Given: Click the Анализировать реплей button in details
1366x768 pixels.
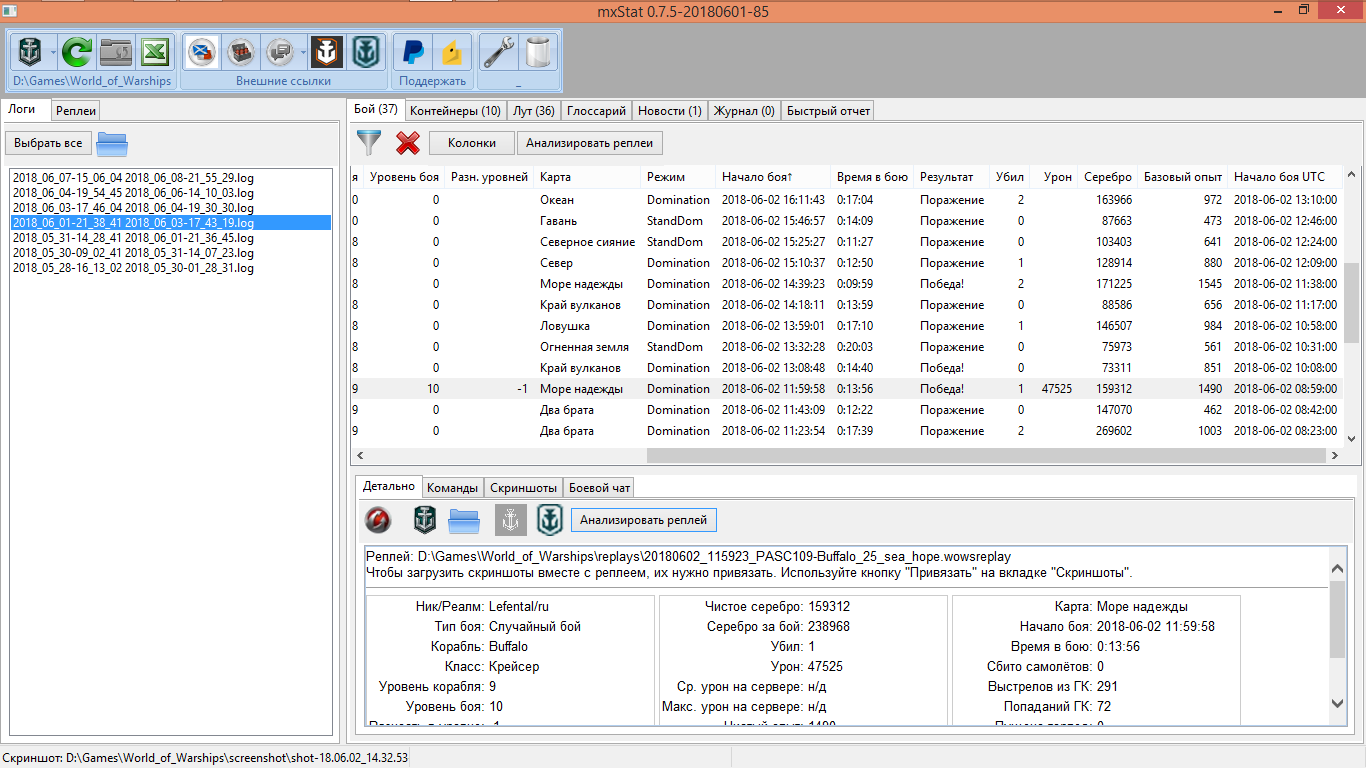Looking at the screenshot, I should coord(643,520).
